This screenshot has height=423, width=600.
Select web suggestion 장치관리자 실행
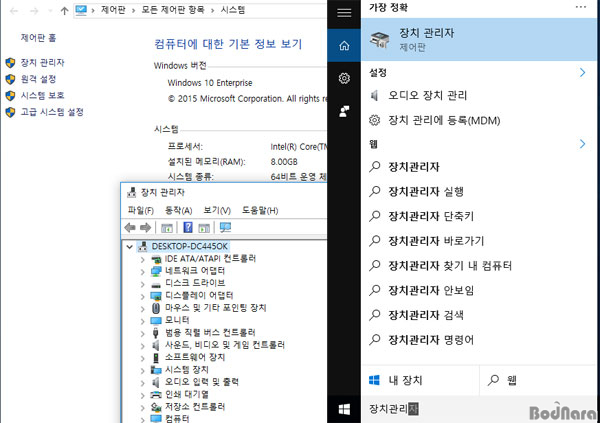coord(479,191)
